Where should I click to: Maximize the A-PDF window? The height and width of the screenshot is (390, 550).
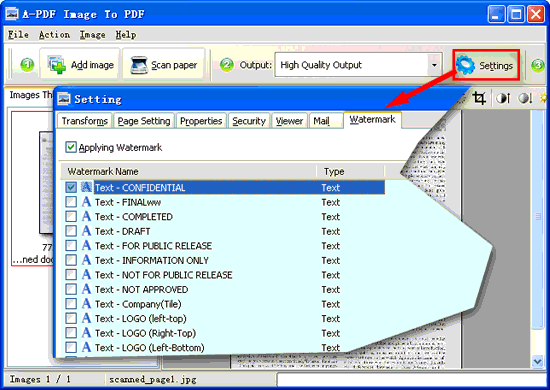point(516,14)
